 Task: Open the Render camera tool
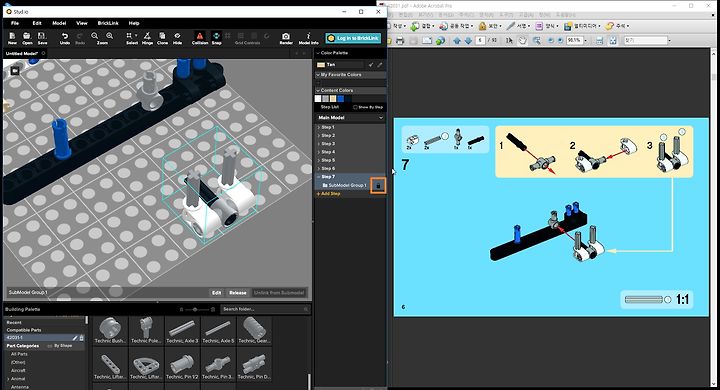286,38
